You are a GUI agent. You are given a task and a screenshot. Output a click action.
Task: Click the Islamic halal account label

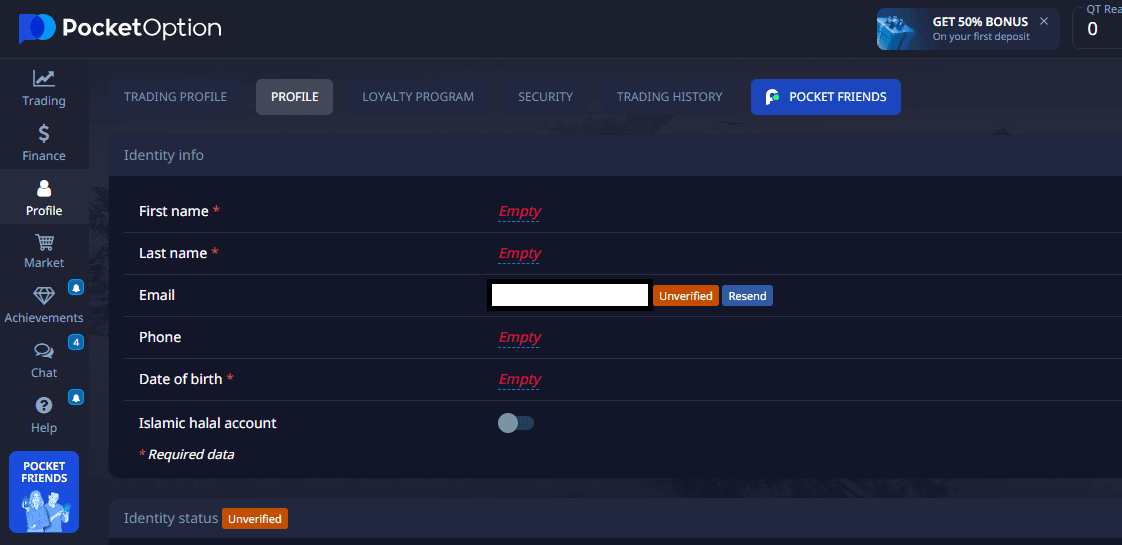pyautogui.click(x=208, y=423)
